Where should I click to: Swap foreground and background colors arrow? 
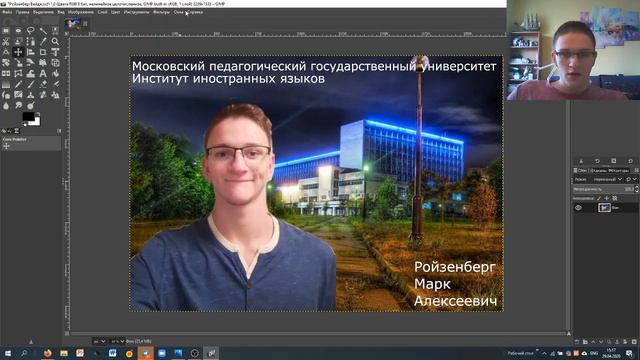tap(38, 114)
